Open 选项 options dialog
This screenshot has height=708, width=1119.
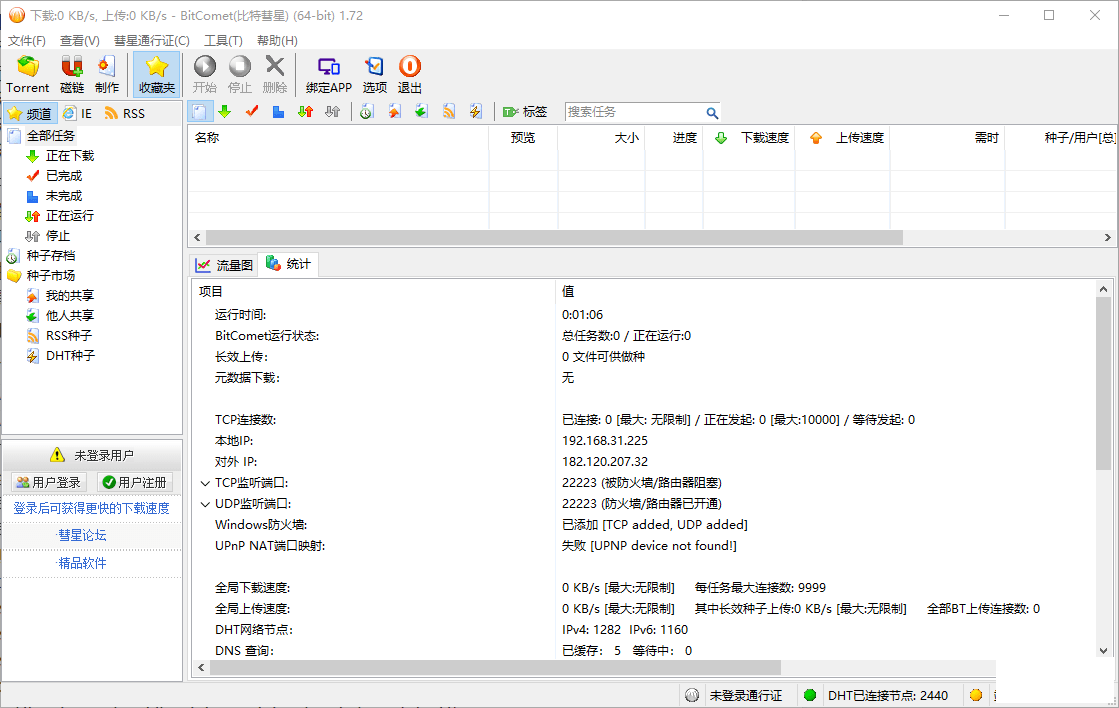pyautogui.click(x=375, y=74)
